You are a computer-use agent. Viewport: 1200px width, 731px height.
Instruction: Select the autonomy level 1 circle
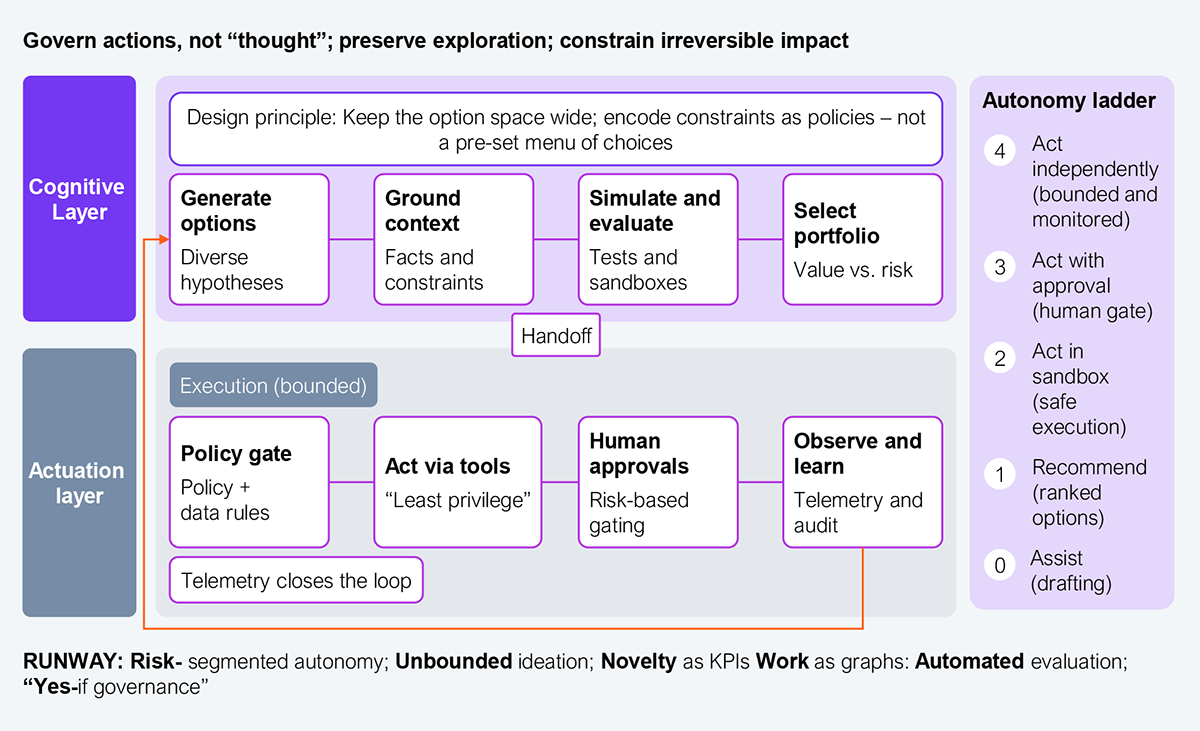(x=1000, y=474)
